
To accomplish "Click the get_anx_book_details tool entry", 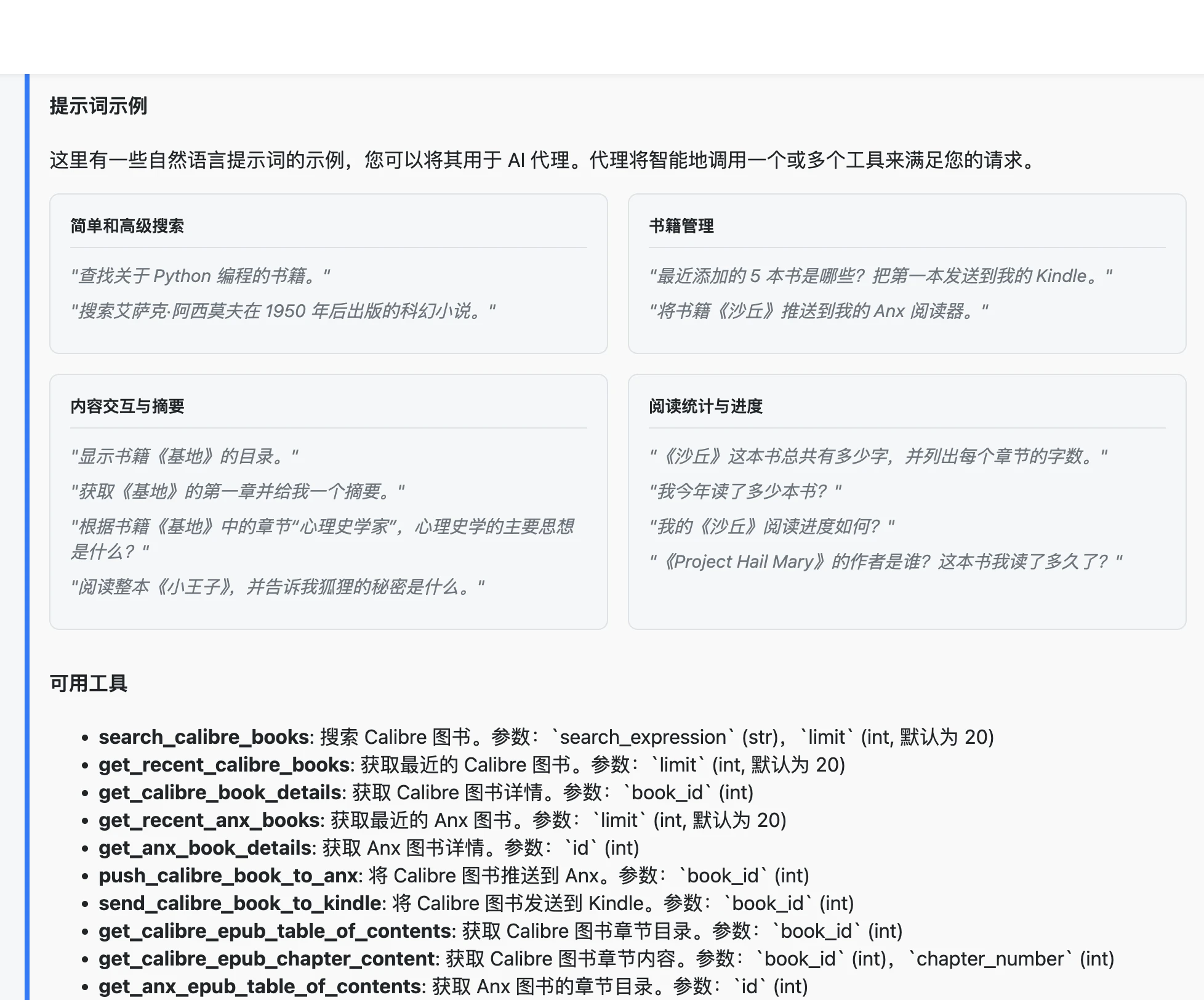I will tap(369, 848).
